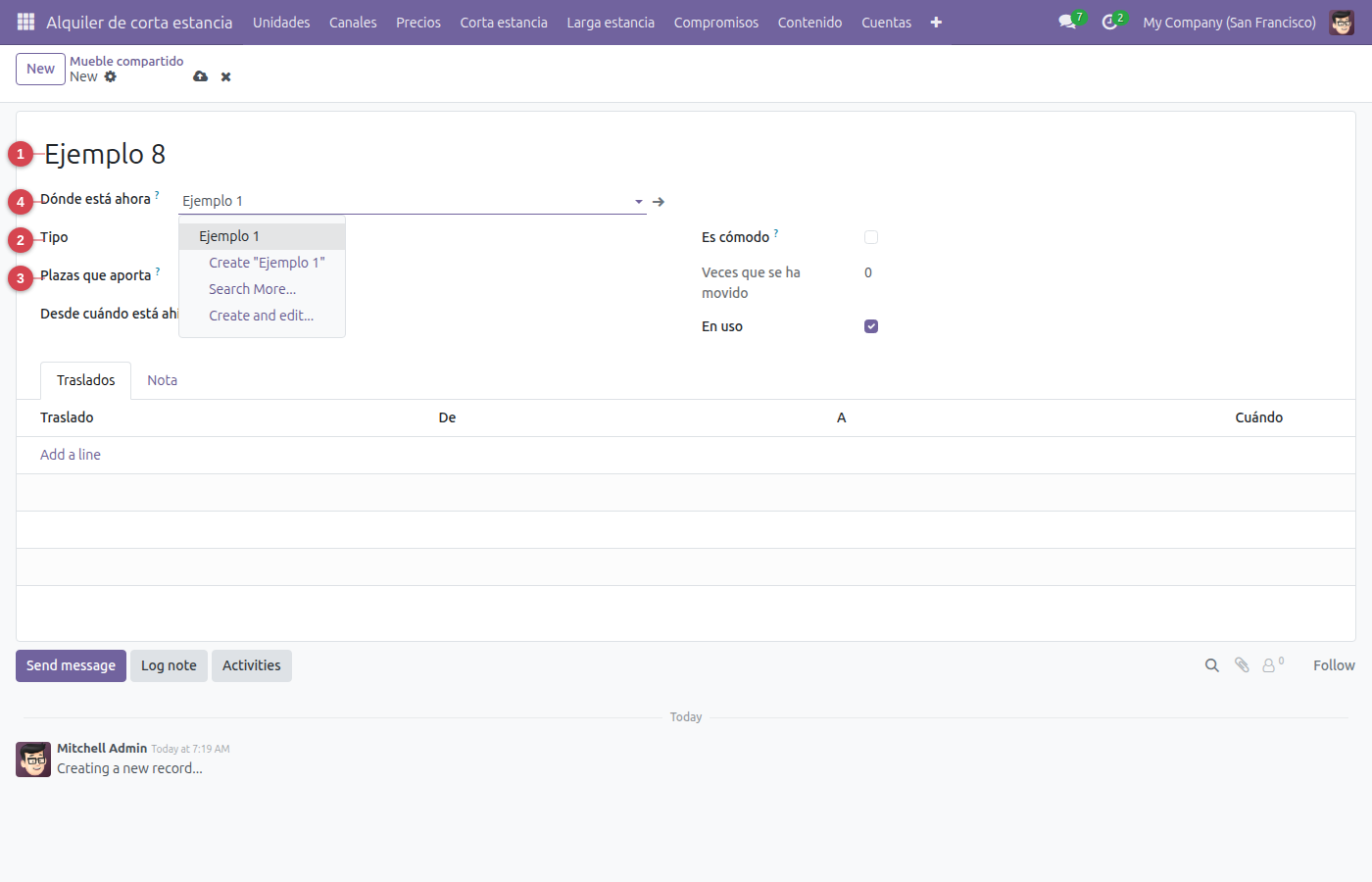Click Add a line link
1372x882 pixels.
pos(71,455)
